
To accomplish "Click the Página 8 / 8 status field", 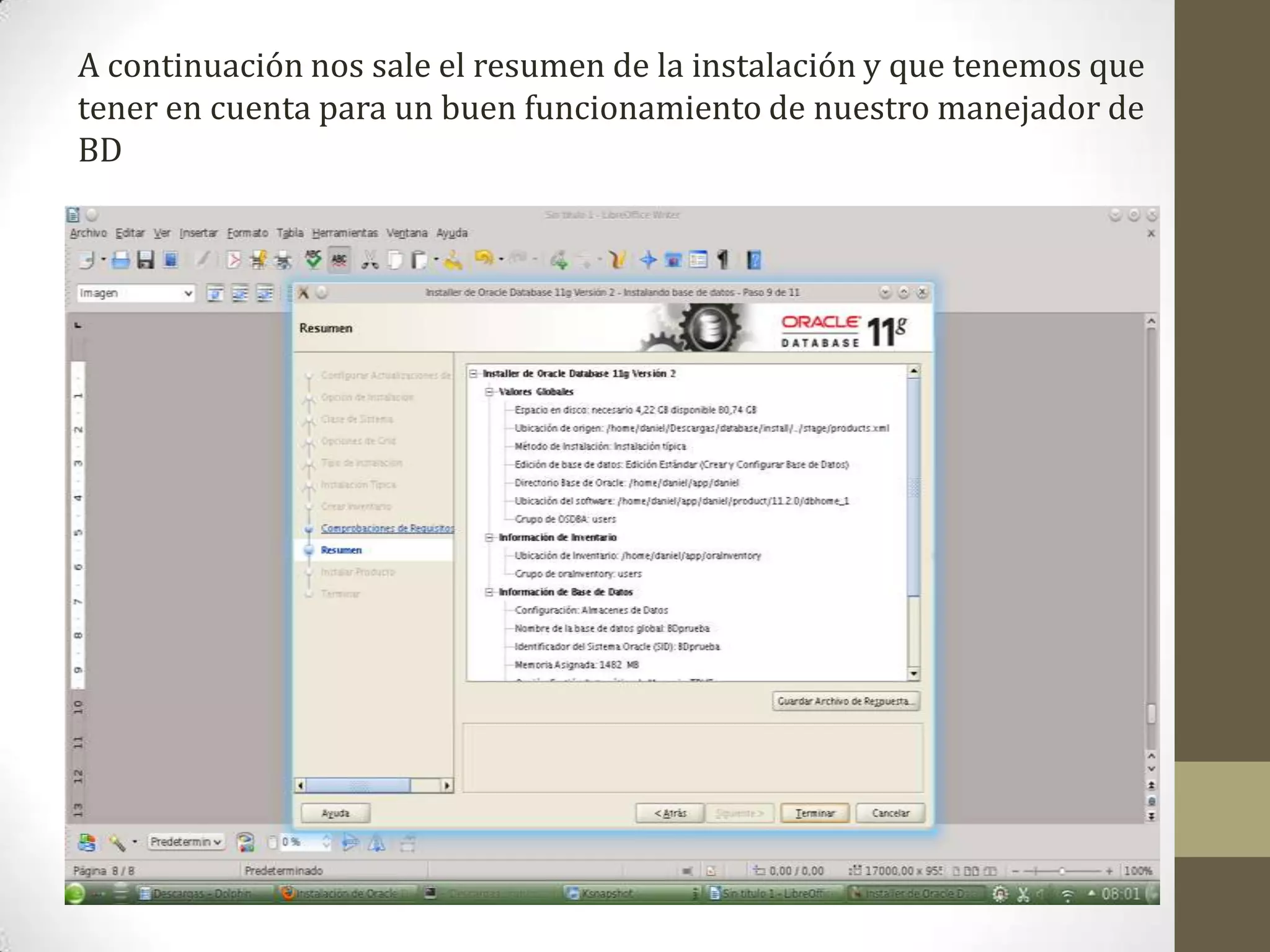I will 104,871.
